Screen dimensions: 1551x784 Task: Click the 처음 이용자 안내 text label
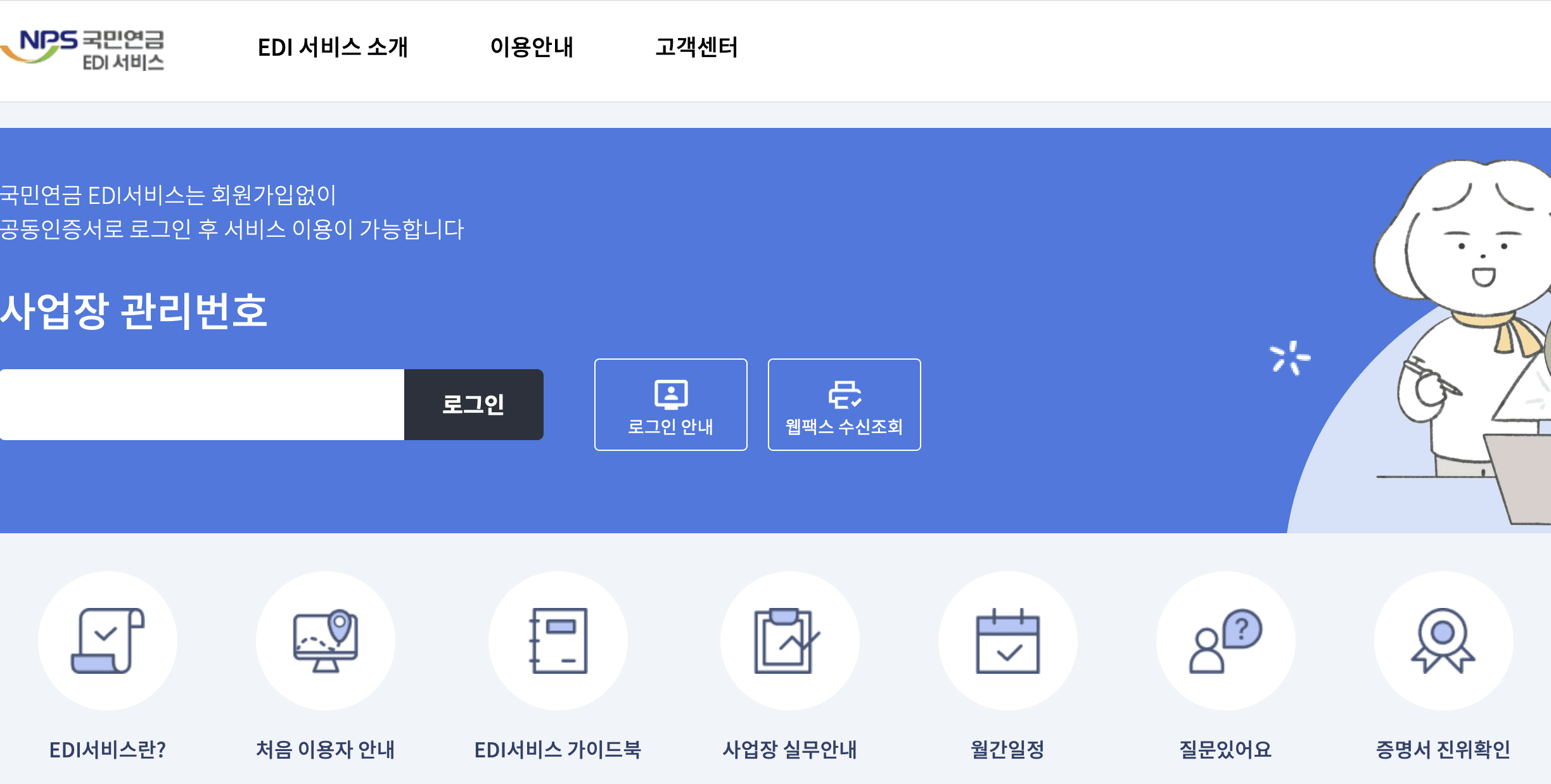(x=326, y=750)
